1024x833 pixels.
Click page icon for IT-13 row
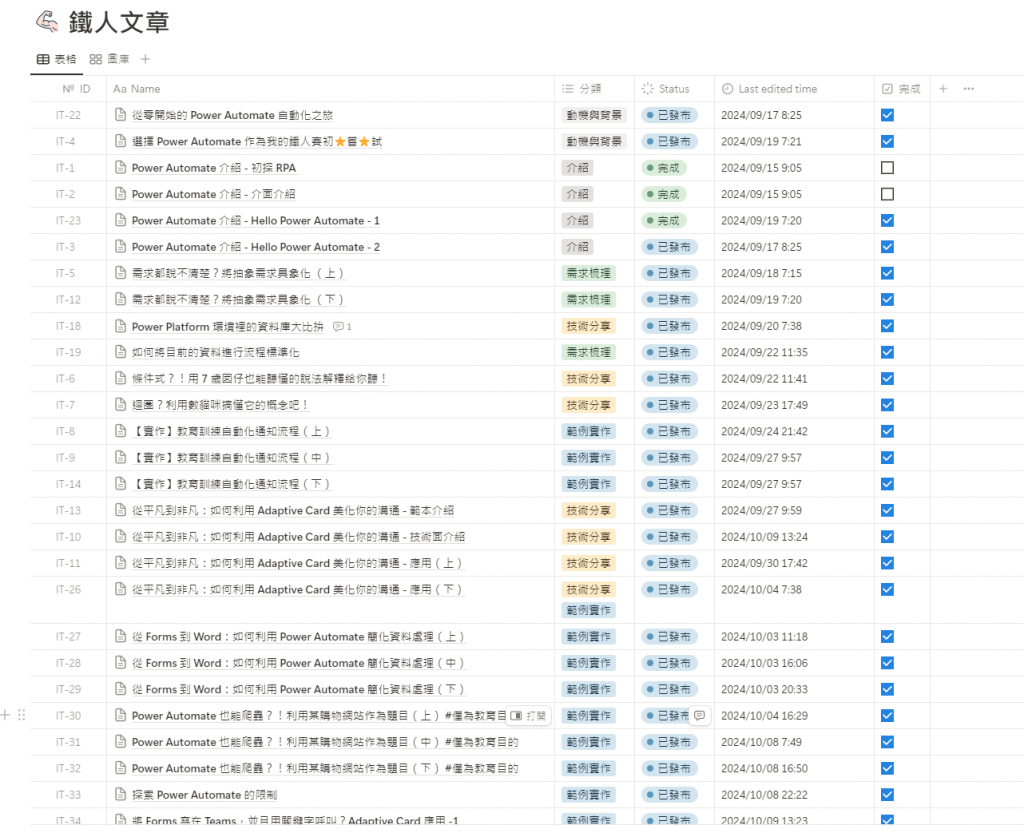pos(120,510)
